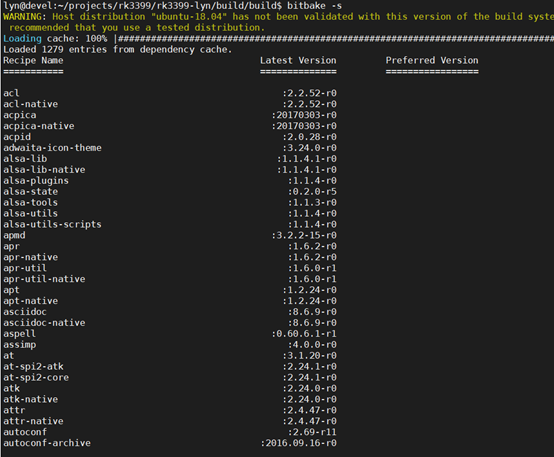Click the shell prompt path 'lyn@devel'
Viewport: 554px width, 457px height.
[x=28, y=6]
